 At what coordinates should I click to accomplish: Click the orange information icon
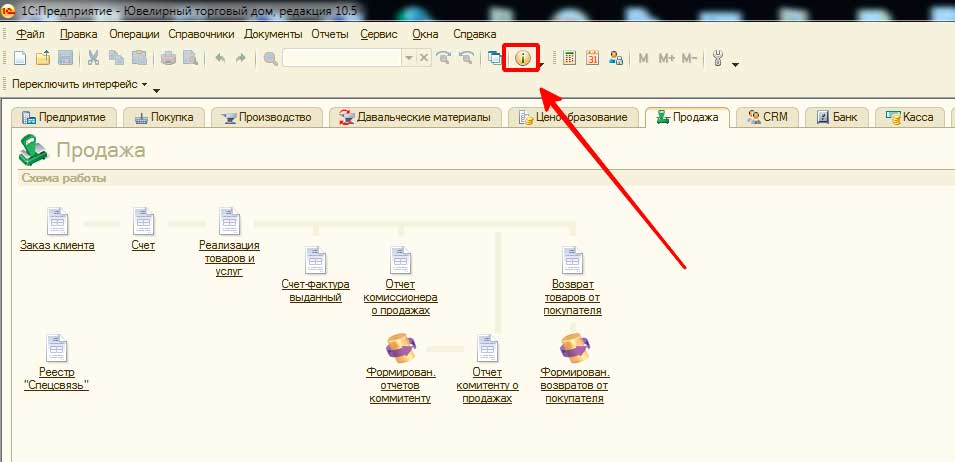click(x=523, y=58)
